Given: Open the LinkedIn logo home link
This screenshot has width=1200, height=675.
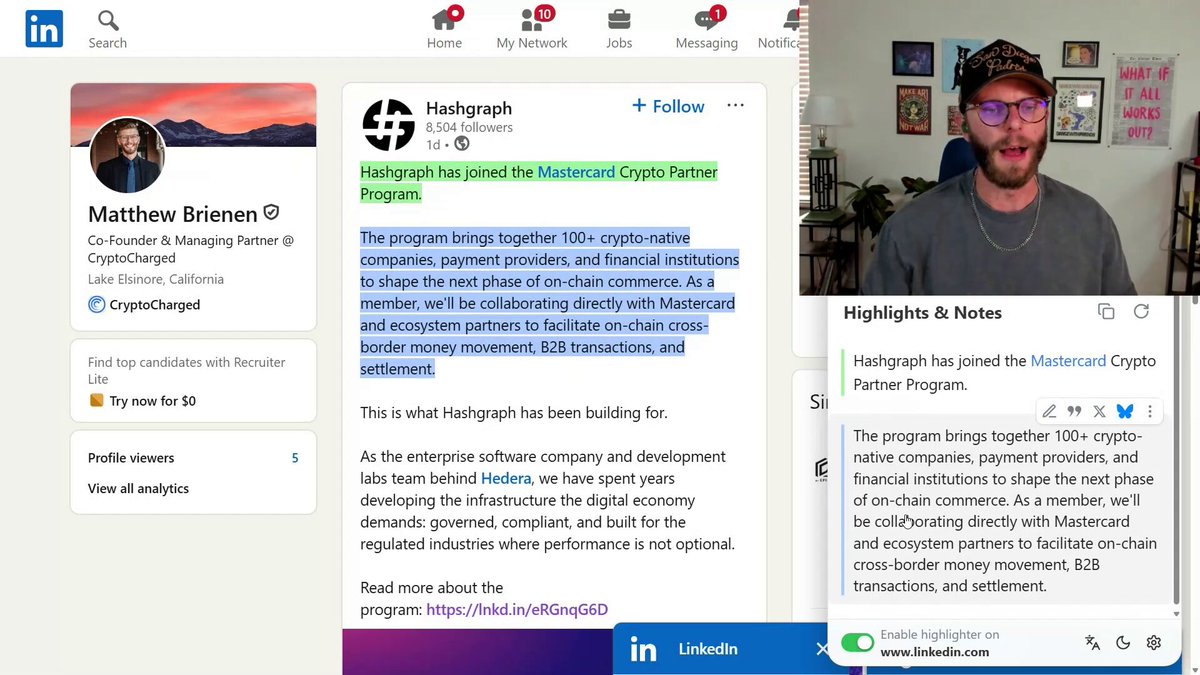Looking at the screenshot, I should 44,29.
